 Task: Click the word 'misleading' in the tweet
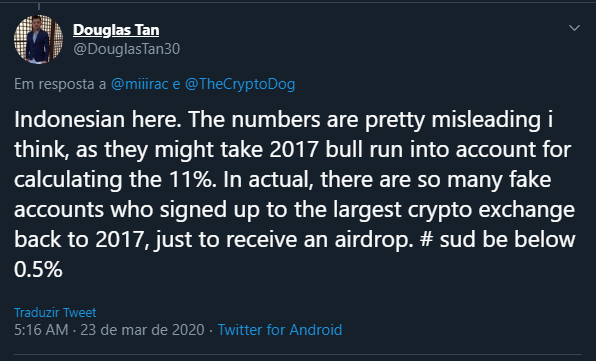pyautogui.click(x=486, y=120)
